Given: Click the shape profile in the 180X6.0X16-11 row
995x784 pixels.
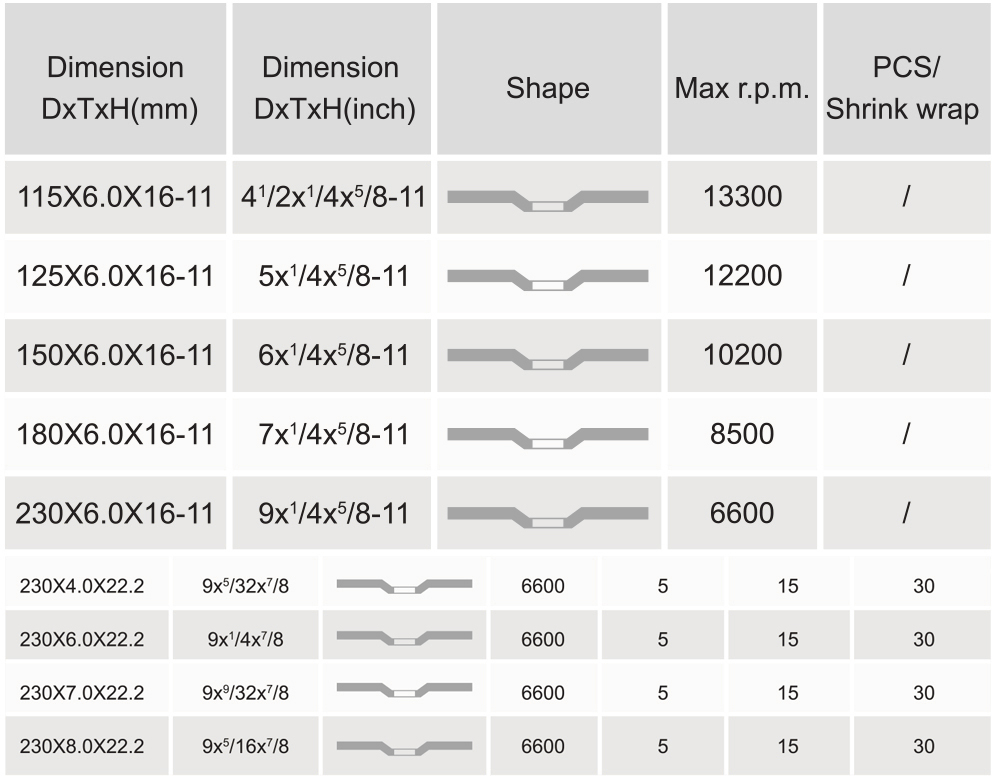Looking at the screenshot, I should point(548,435).
